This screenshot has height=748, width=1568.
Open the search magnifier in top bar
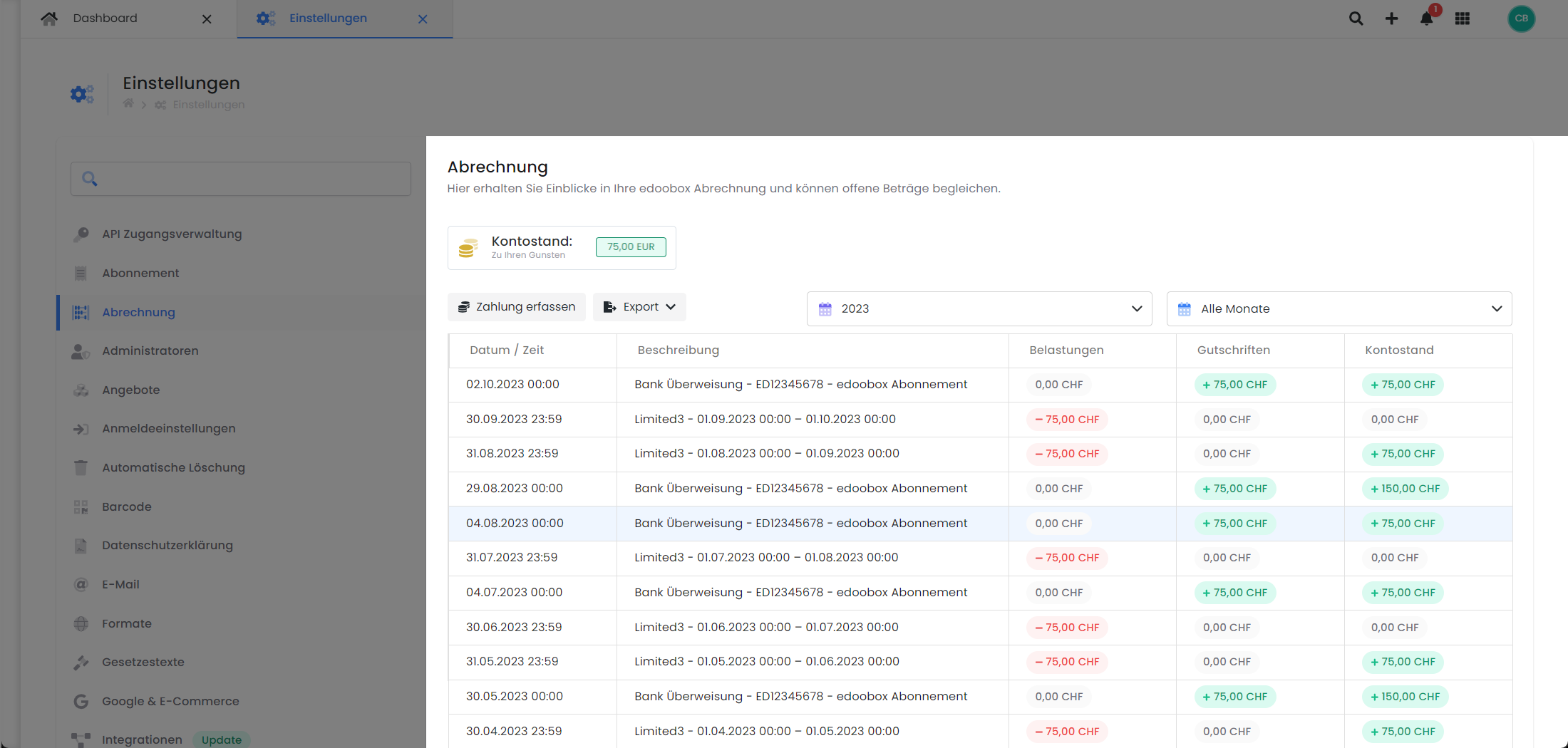(x=1356, y=19)
